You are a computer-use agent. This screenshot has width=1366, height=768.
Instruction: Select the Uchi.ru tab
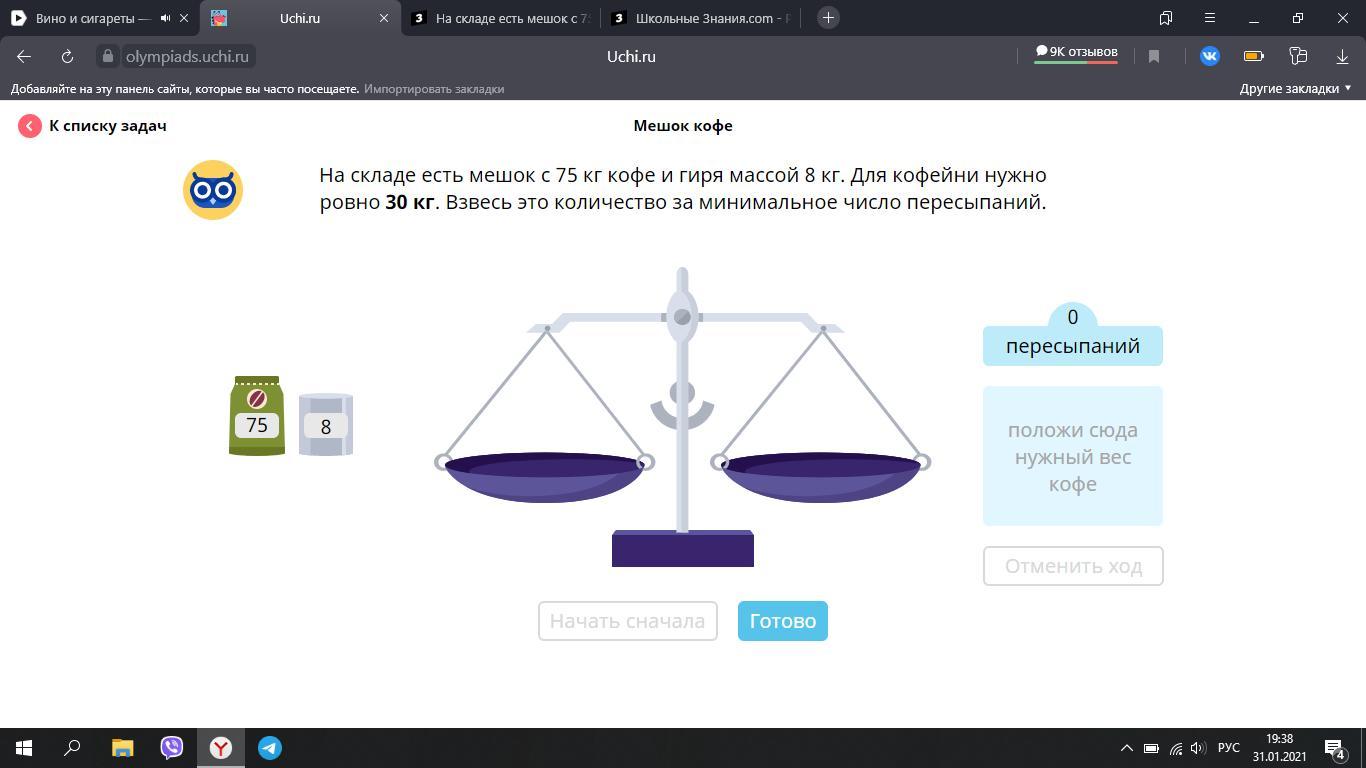(299, 18)
